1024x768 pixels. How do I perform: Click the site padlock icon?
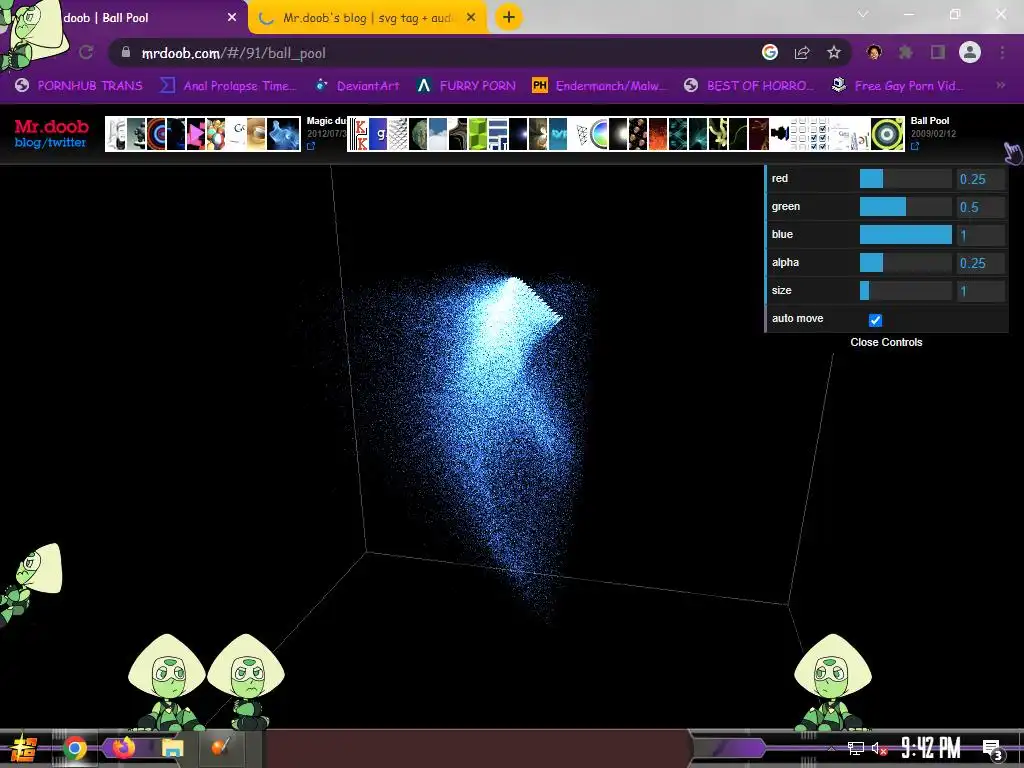tap(126, 52)
